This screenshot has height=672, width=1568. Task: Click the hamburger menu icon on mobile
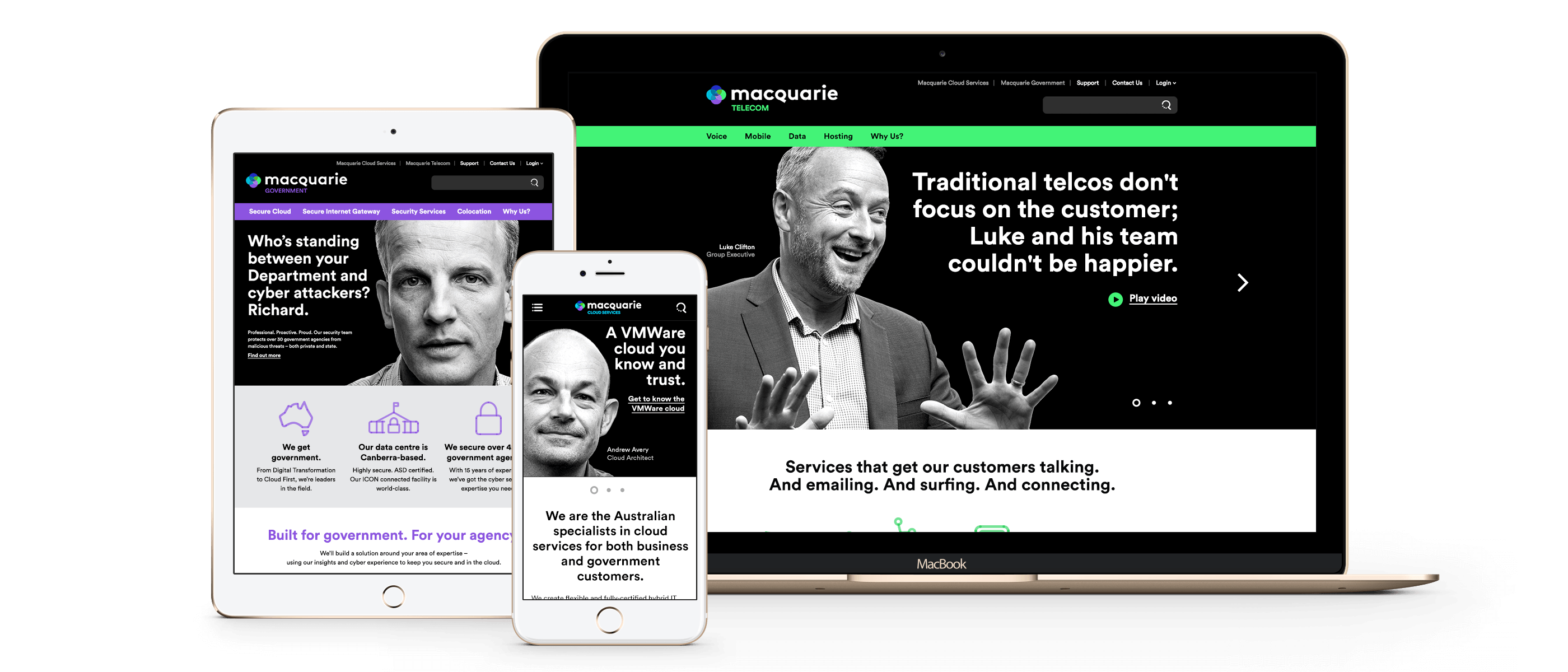point(537,307)
